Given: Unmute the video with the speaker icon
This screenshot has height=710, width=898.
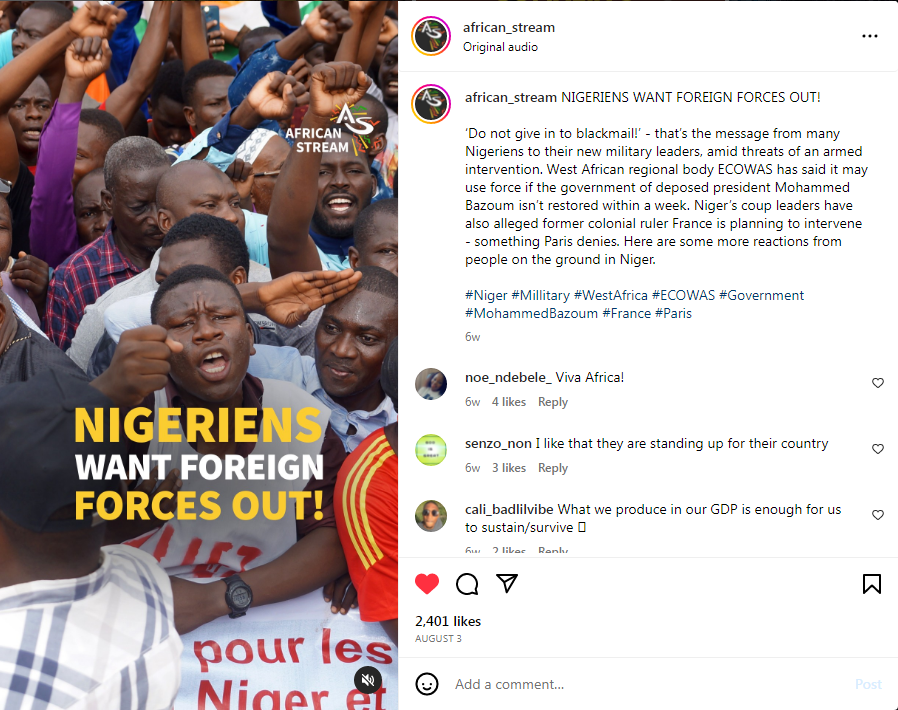Looking at the screenshot, I should pos(368,680).
